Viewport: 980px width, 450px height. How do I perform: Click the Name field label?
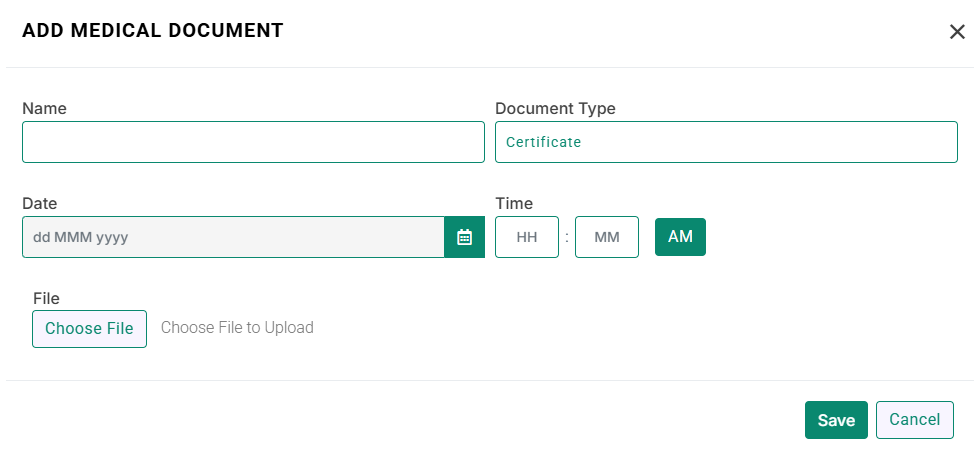[44, 108]
